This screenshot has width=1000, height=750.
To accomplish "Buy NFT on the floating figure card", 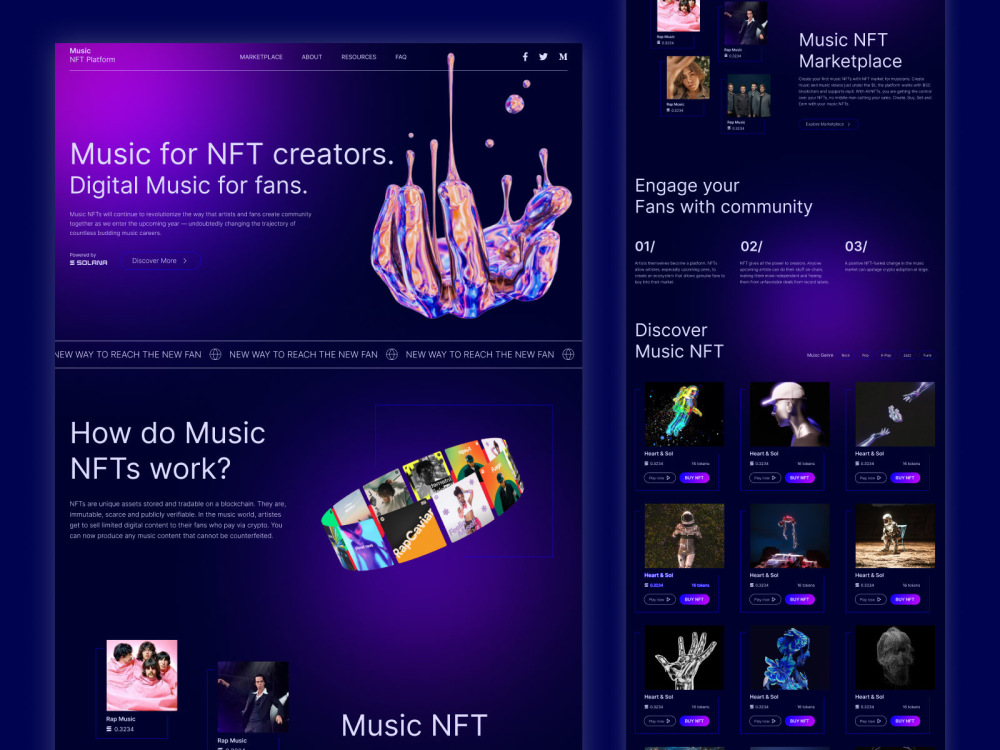I will 799,599.
